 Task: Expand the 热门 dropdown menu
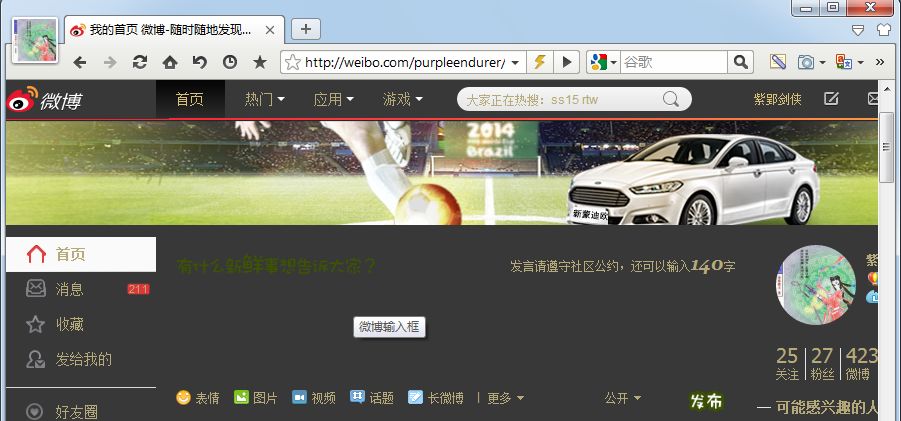[x=265, y=99]
